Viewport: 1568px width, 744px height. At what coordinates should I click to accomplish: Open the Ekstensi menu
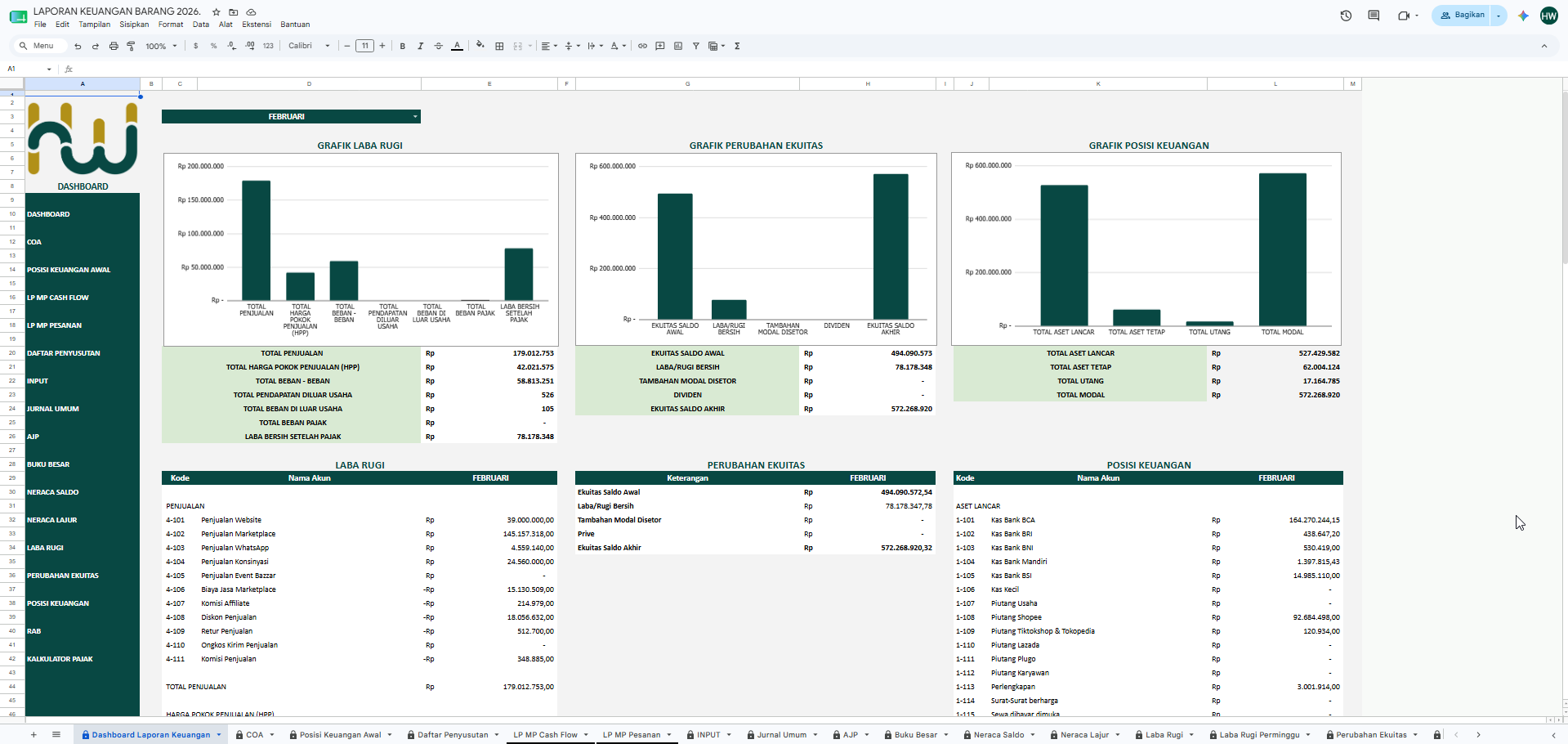pyautogui.click(x=257, y=25)
